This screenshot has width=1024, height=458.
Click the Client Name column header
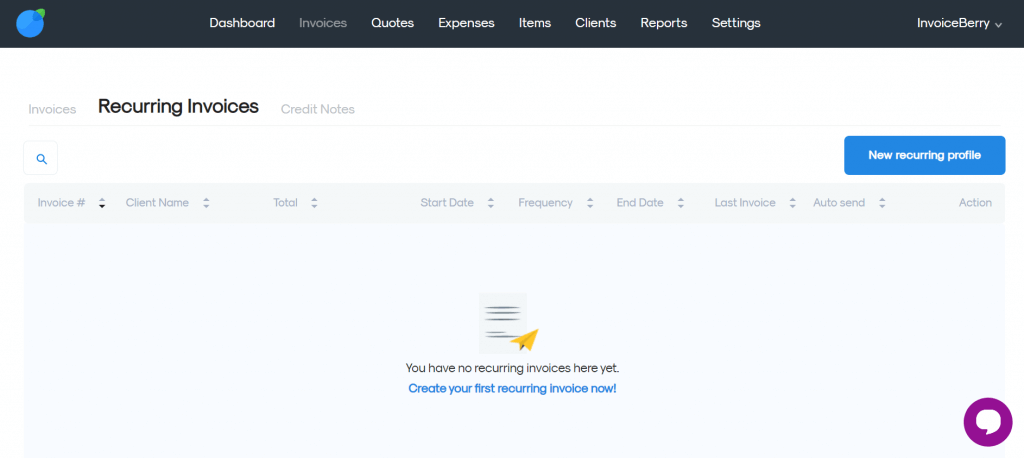click(157, 203)
